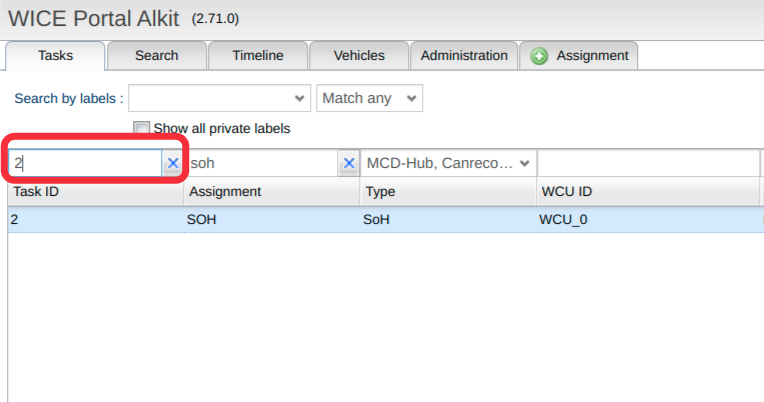Go to the Vehicles tab
This screenshot has height=402, width=764.
(359, 56)
